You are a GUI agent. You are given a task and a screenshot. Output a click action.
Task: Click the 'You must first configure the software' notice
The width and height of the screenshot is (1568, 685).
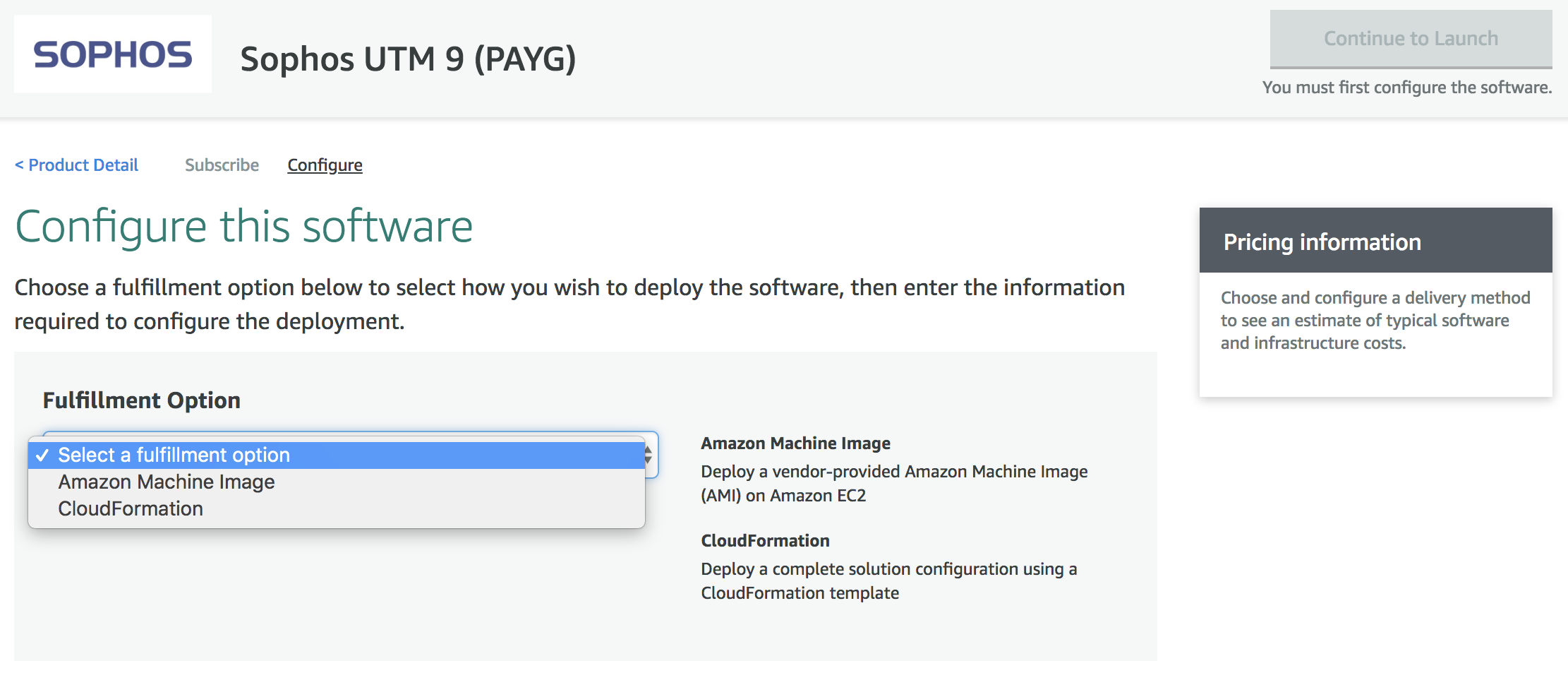1406,88
